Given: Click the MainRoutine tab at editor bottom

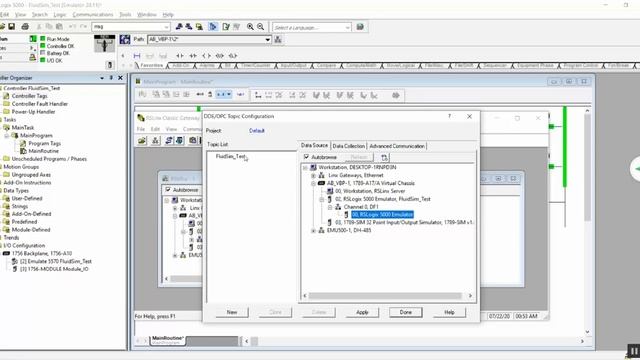Looking at the screenshot, I should 168,340.
